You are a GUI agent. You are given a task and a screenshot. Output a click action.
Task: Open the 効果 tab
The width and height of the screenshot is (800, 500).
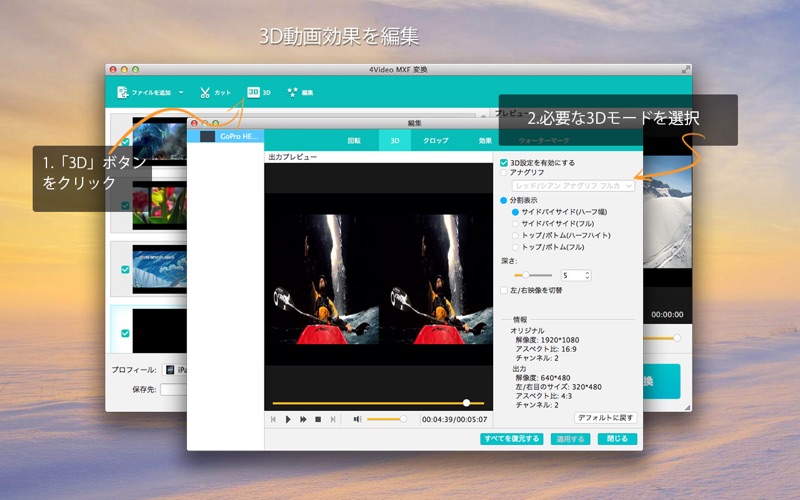pos(485,140)
